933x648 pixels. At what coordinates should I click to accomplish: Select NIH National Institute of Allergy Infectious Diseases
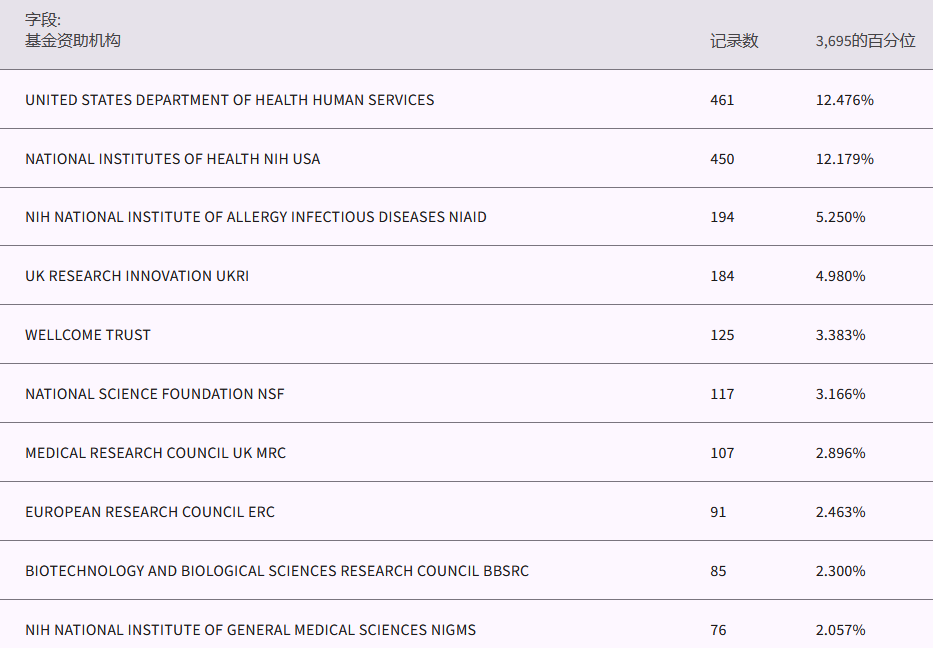[255, 217]
